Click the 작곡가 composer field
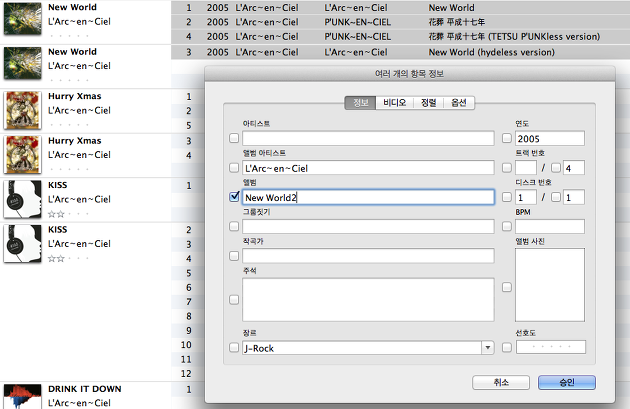Image resolution: width=630 pixels, height=409 pixels. [x=368, y=256]
